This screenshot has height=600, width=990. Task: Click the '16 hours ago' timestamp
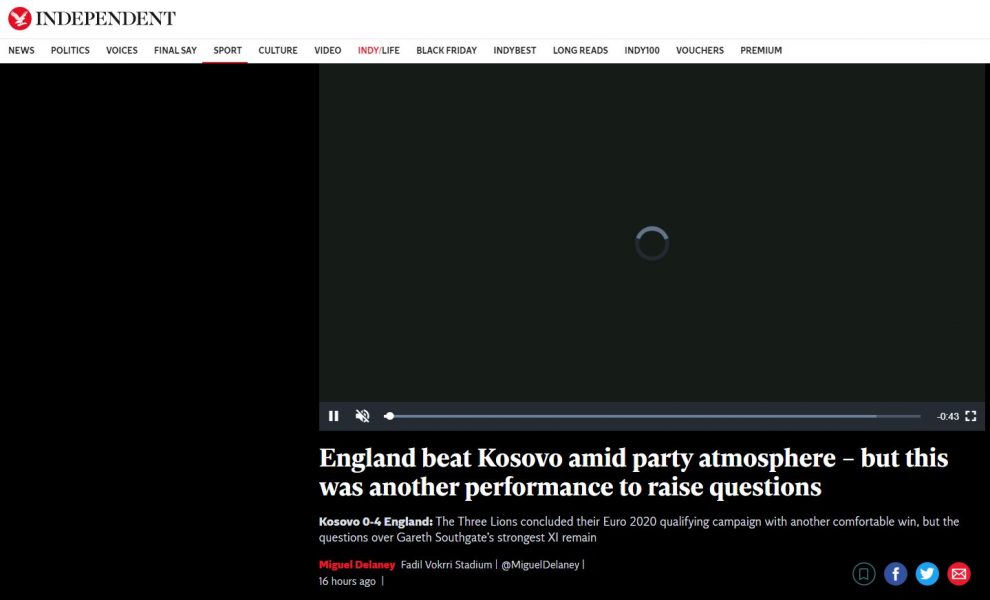coord(347,581)
